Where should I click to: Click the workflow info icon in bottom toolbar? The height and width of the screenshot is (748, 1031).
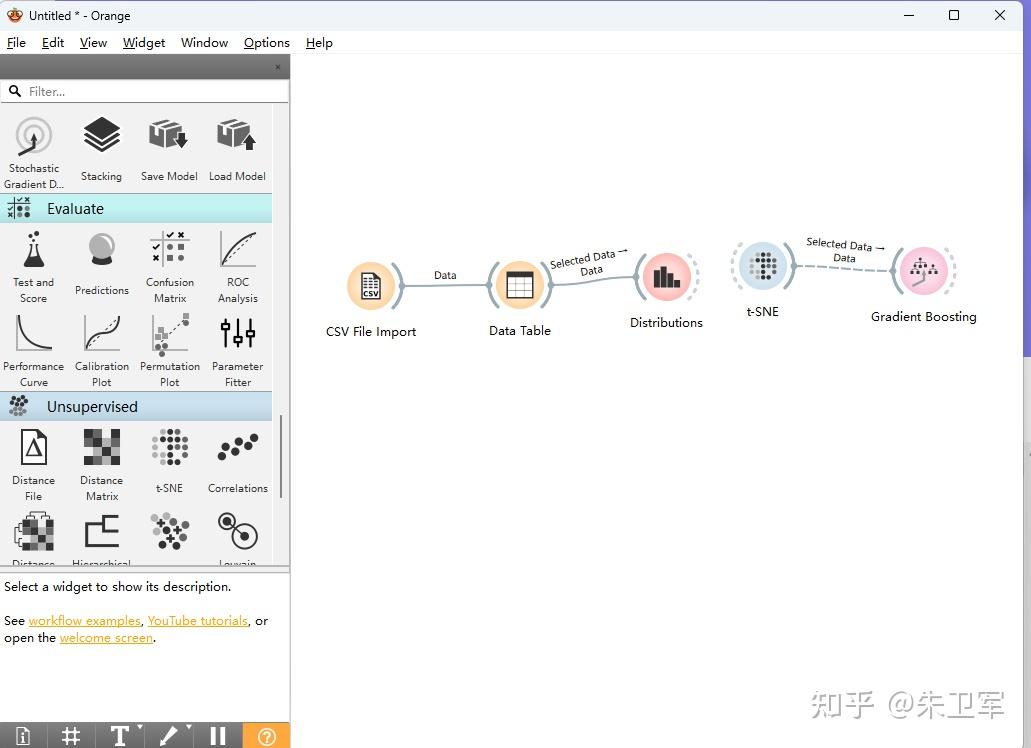pyautogui.click(x=22, y=736)
